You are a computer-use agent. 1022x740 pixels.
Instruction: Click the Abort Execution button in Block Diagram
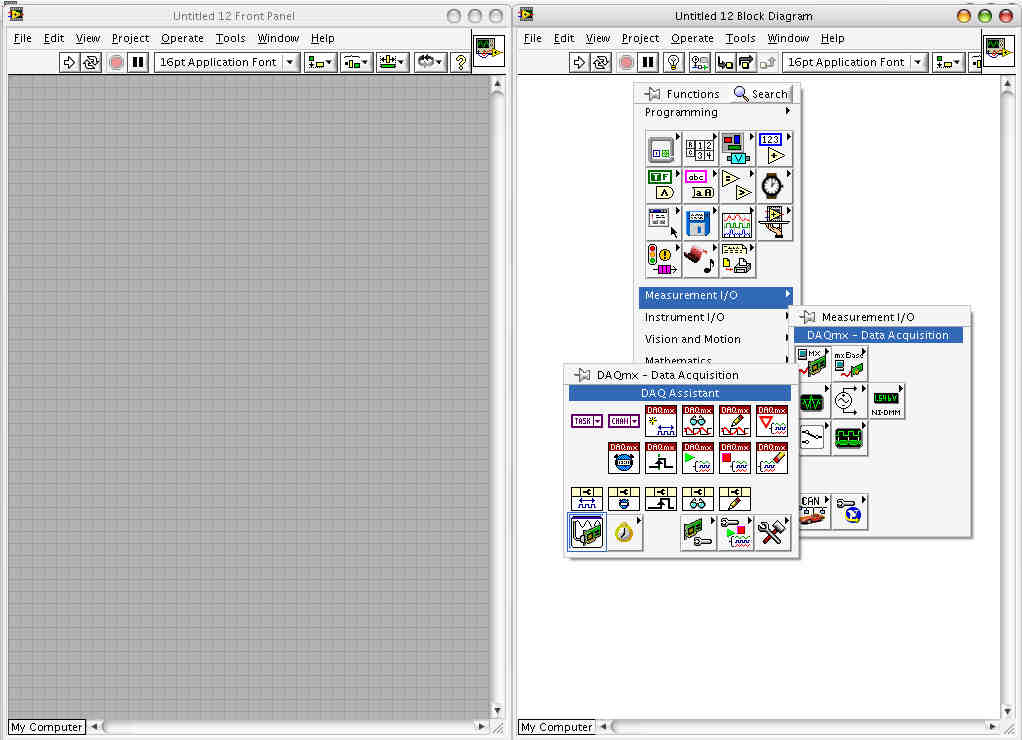click(x=626, y=62)
